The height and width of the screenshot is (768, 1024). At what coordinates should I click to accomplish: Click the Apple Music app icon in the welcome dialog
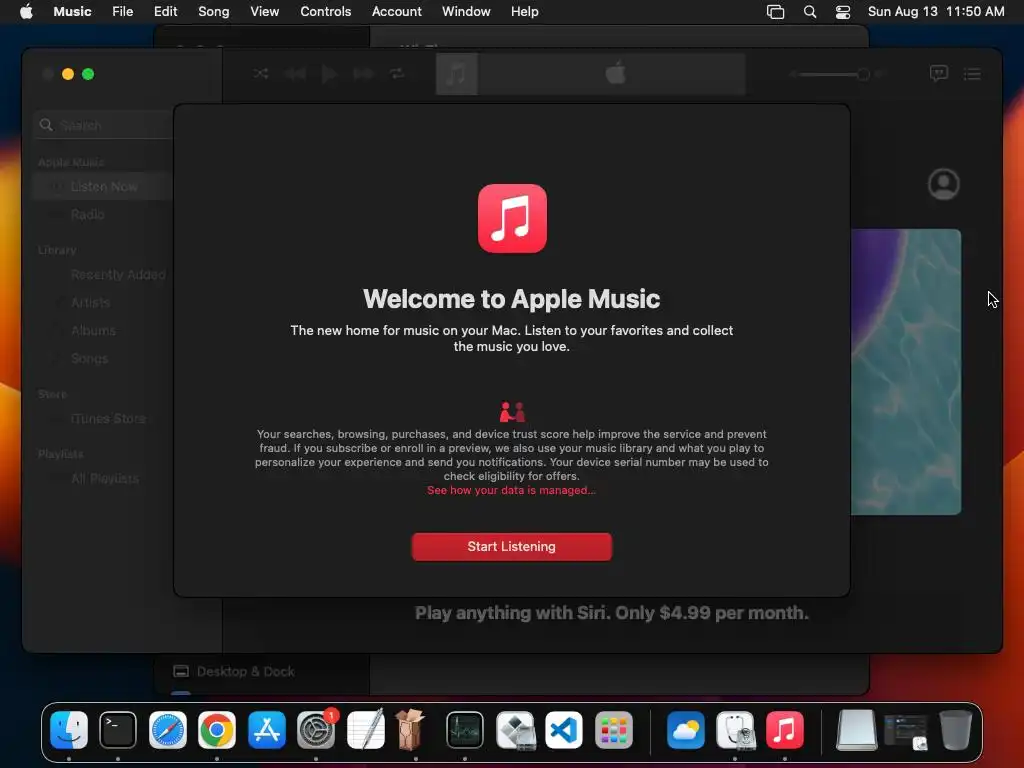point(512,218)
